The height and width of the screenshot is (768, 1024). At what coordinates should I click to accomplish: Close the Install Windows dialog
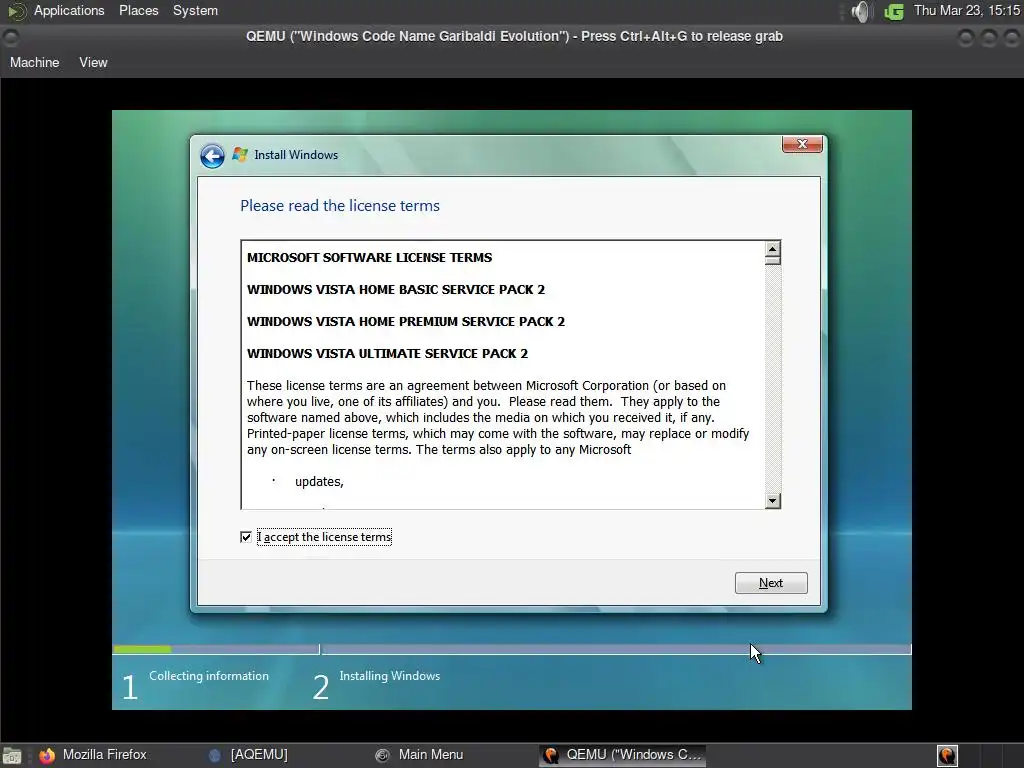[x=802, y=144]
